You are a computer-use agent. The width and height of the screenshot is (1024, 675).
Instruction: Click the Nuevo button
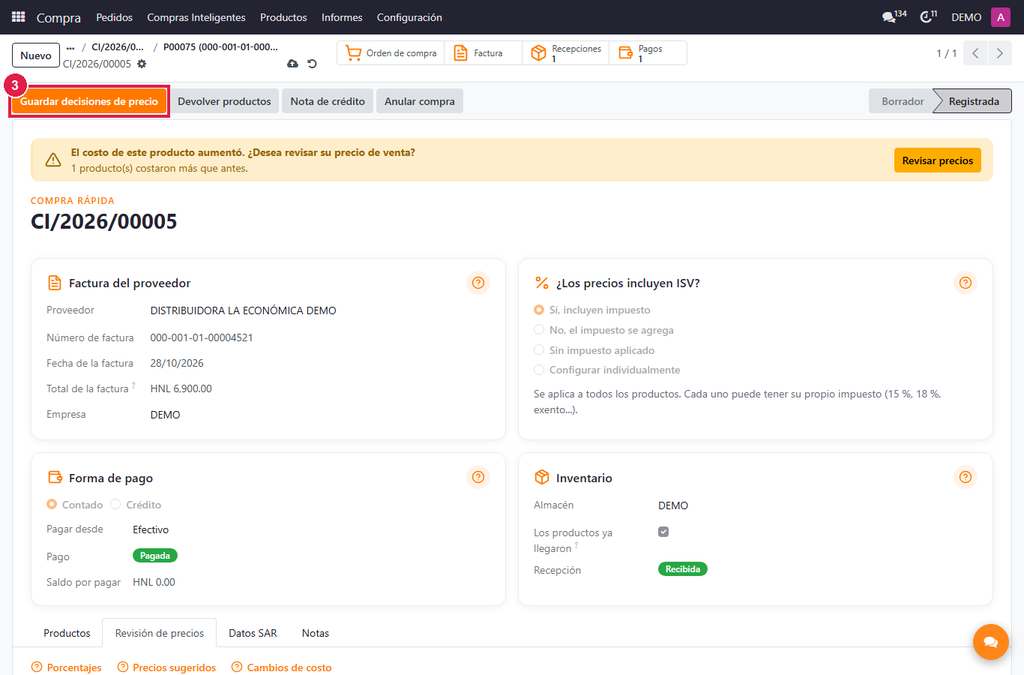click(36, 55)
